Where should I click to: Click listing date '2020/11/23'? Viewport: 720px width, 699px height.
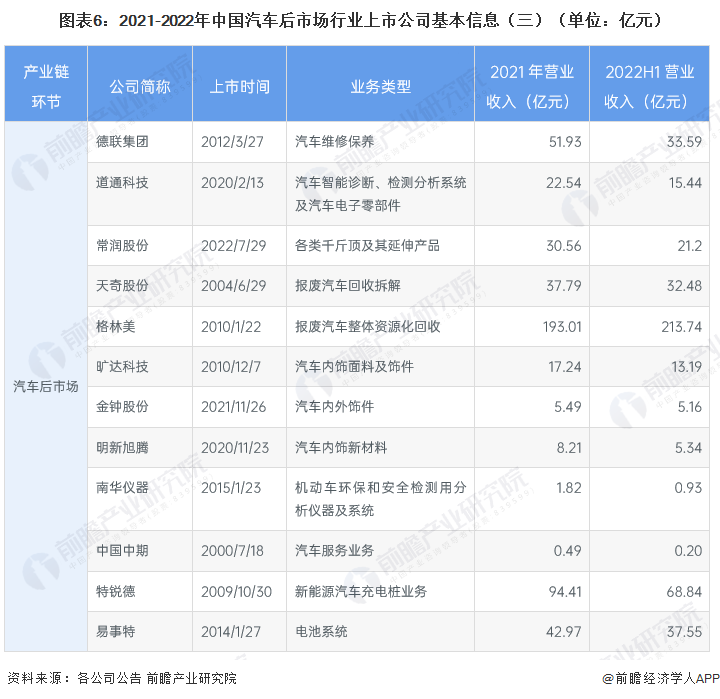pos(235,447)
